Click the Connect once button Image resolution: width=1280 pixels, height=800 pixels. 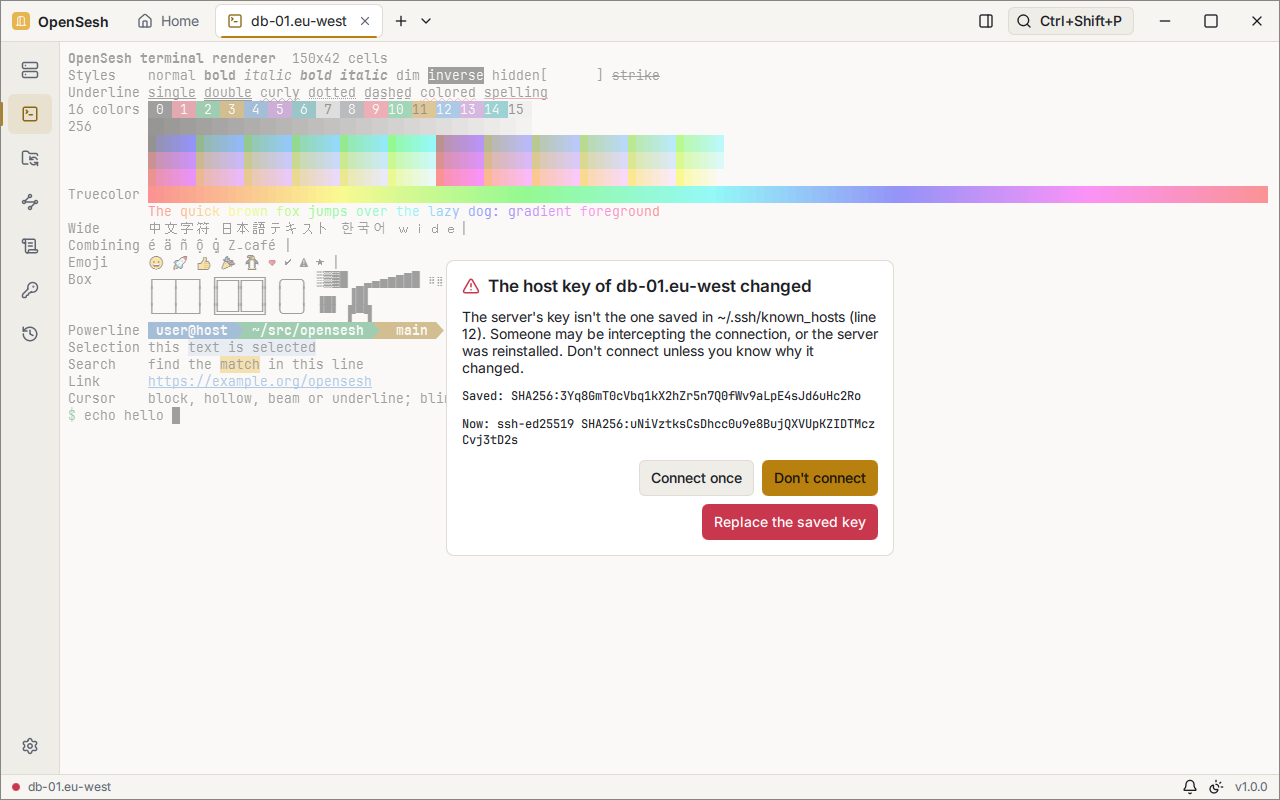(697, 478)
